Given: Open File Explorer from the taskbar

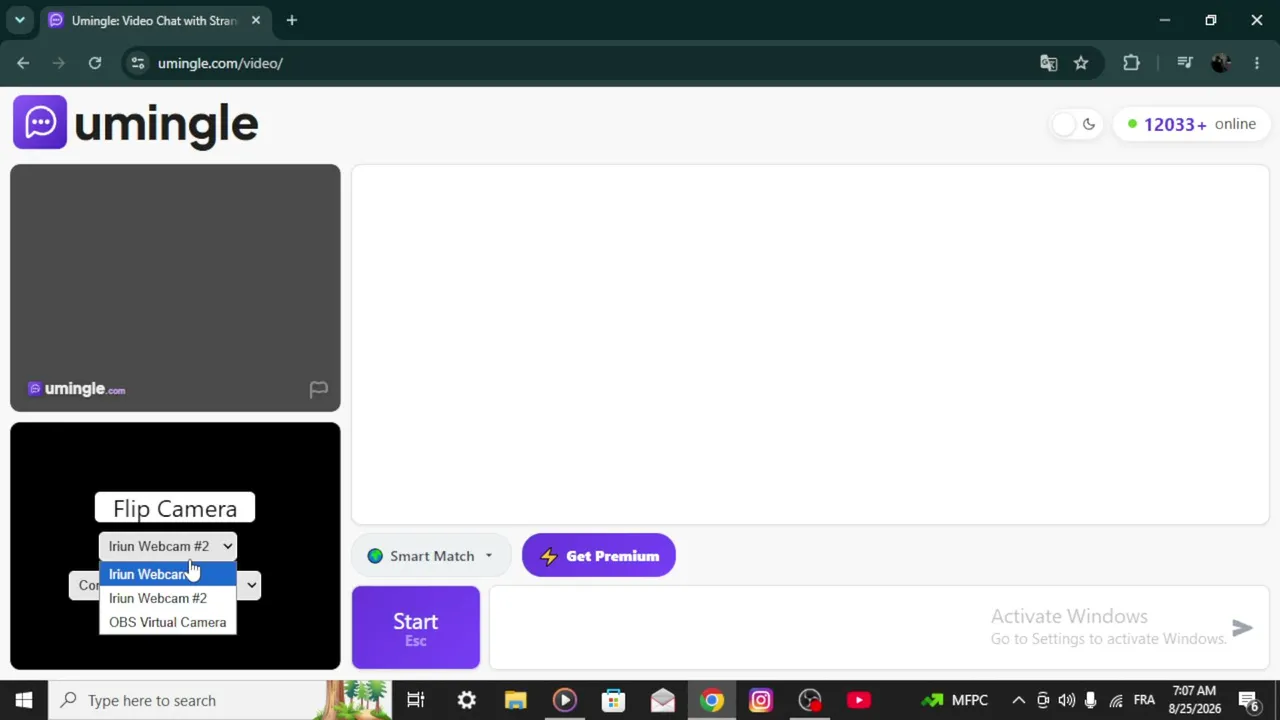Looking at the screenshot, I should coord(515,700).
